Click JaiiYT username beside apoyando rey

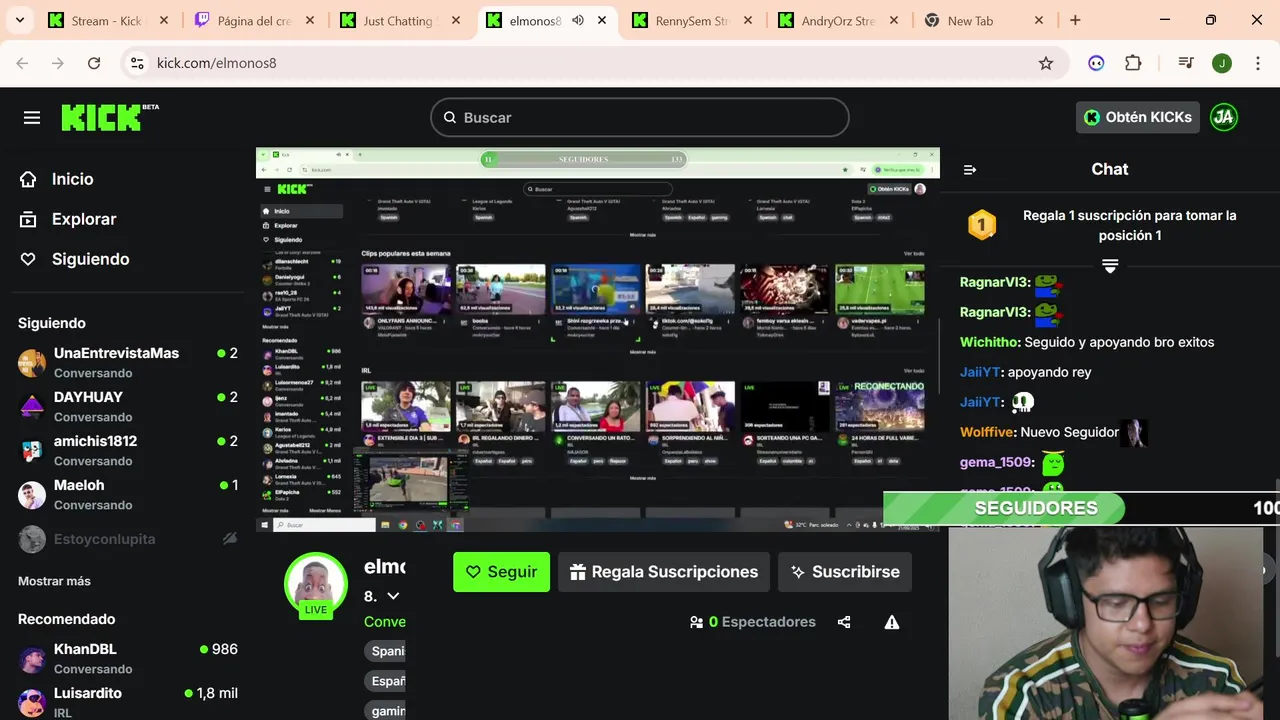point(981,372)
